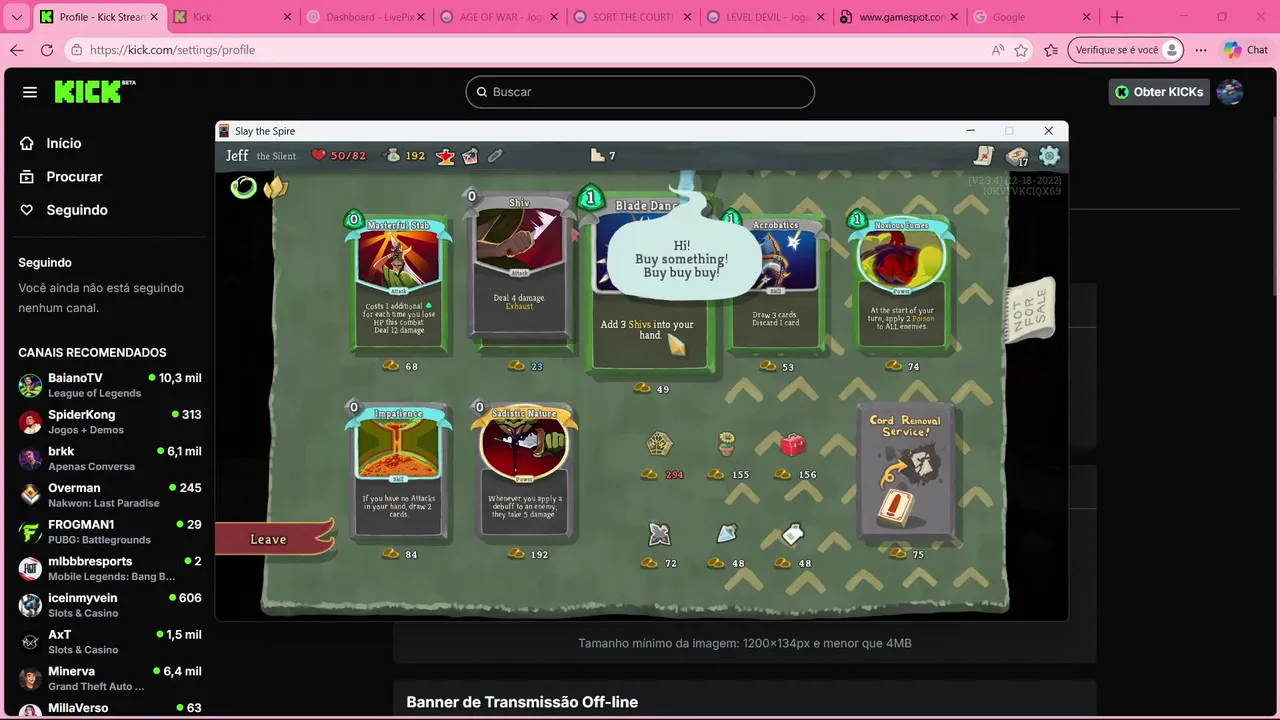Switch to the Dashboard - LivePix tab
This screenshot has height=720, width=1280.
coord(365,17)
